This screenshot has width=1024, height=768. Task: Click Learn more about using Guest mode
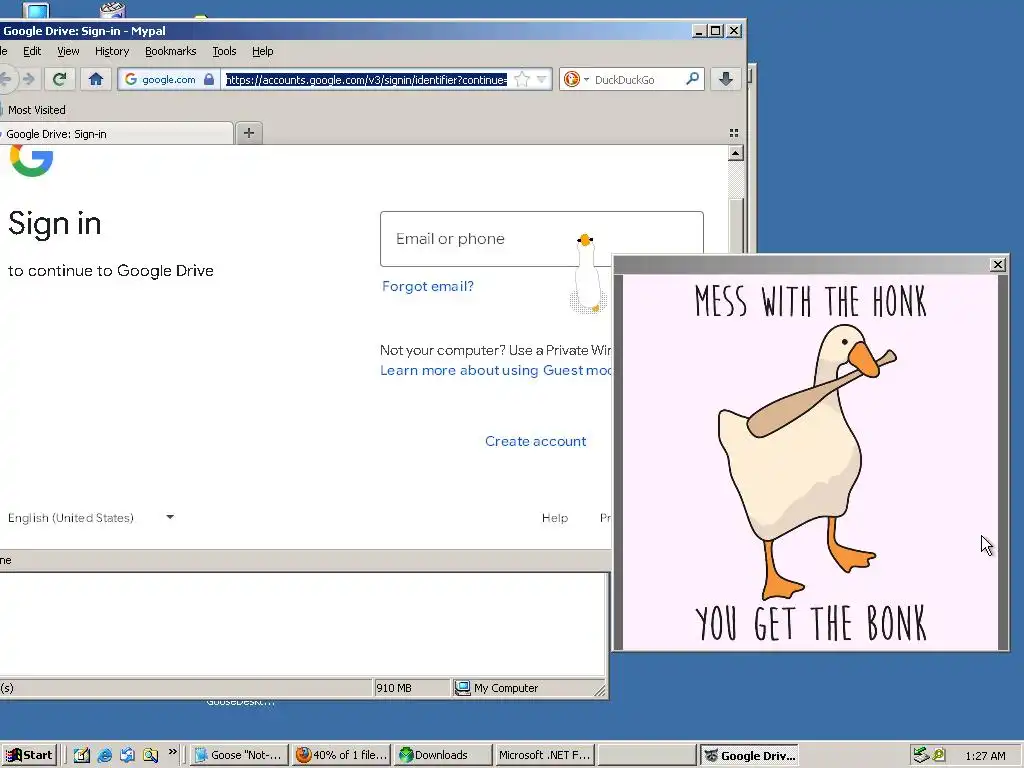(x=496, y=370)
